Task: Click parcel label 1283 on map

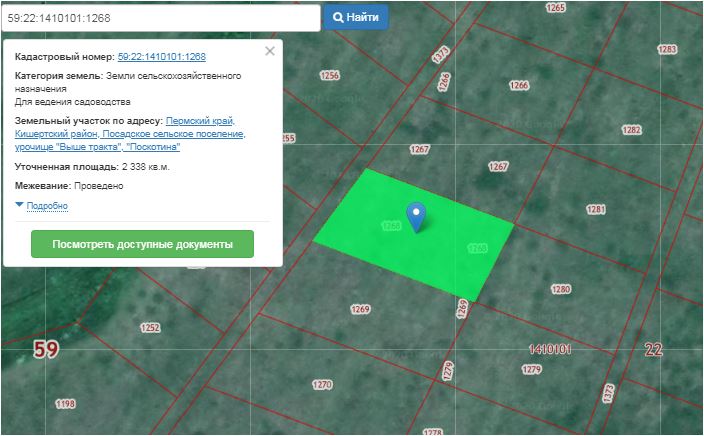Action: click(667, 49)
